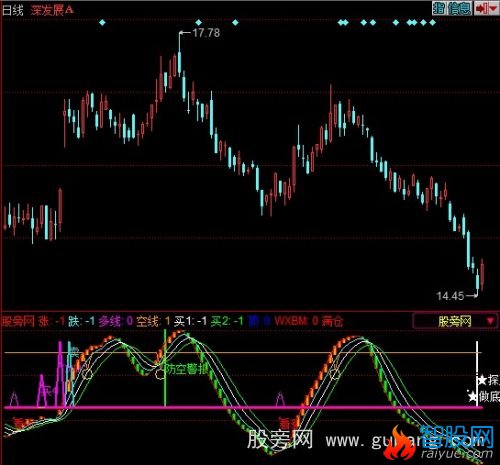Click the 17.78 high price label

pos(206,33)
